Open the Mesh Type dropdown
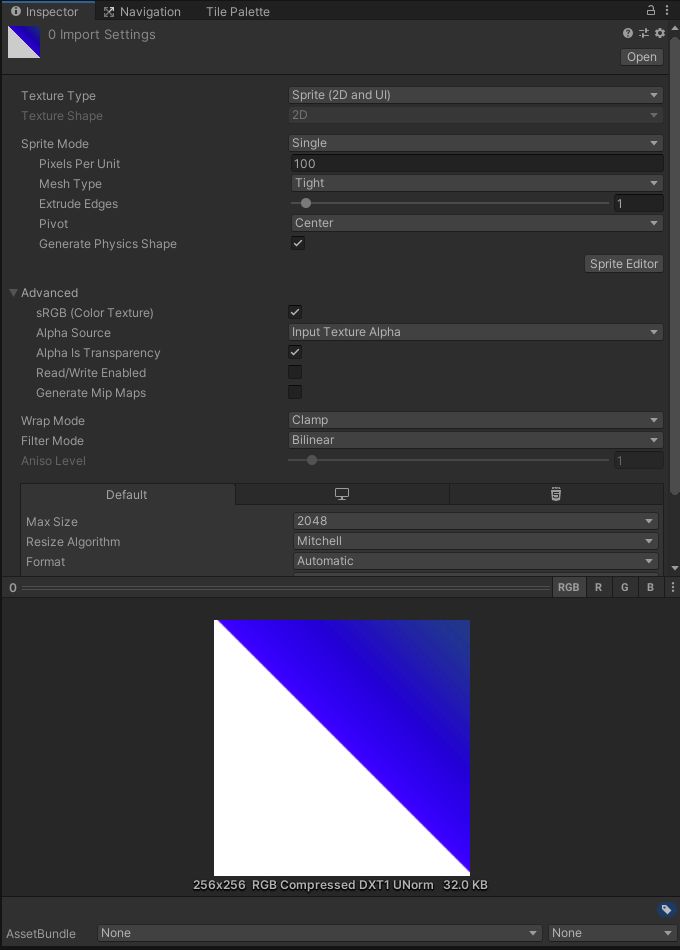Screen dimensions: 680x950 477,183
